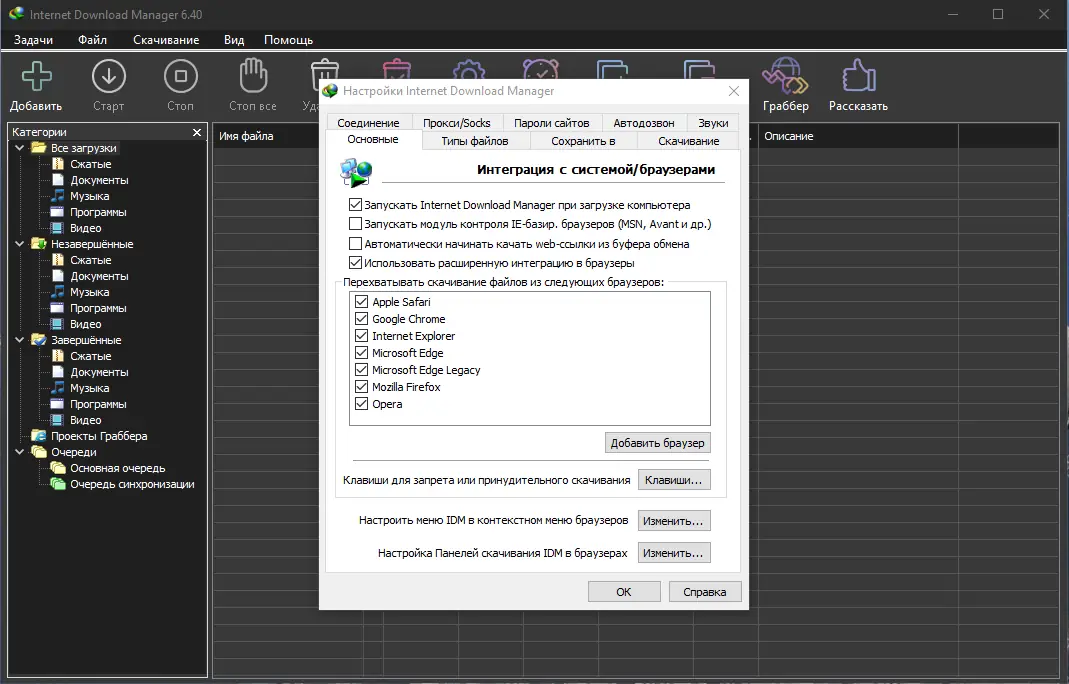
Task: Enable auto-download of clipboard web links checkbox
Action: [355, 243]
